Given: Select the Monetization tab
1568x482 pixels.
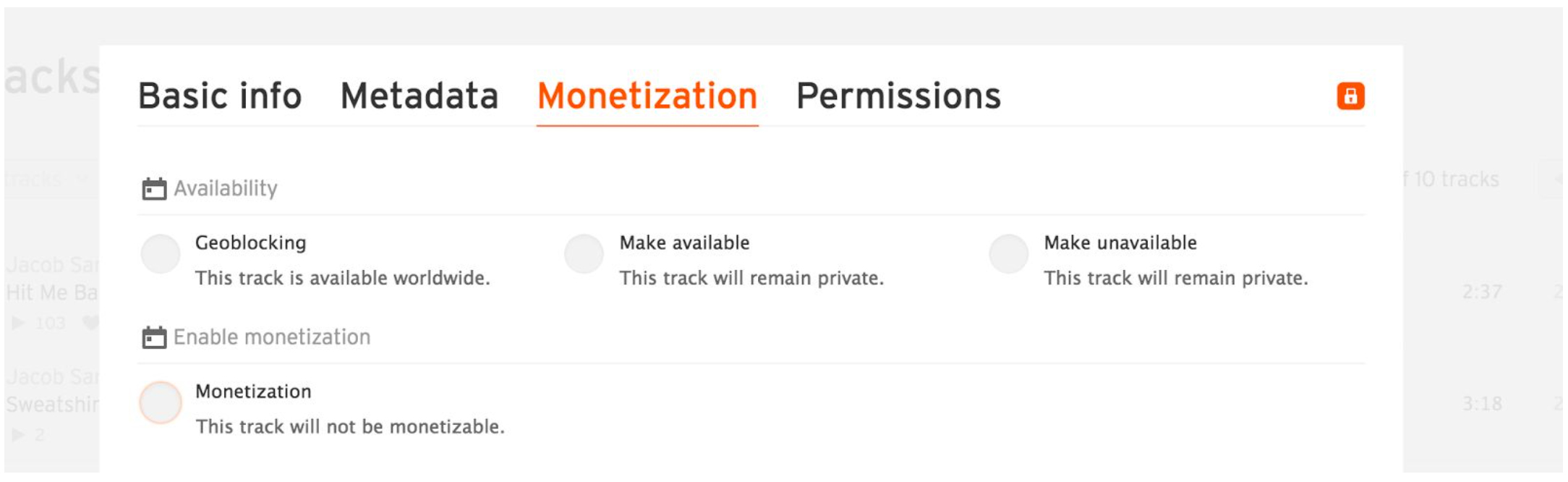Looking at the screenshot, I should [648, 95].
